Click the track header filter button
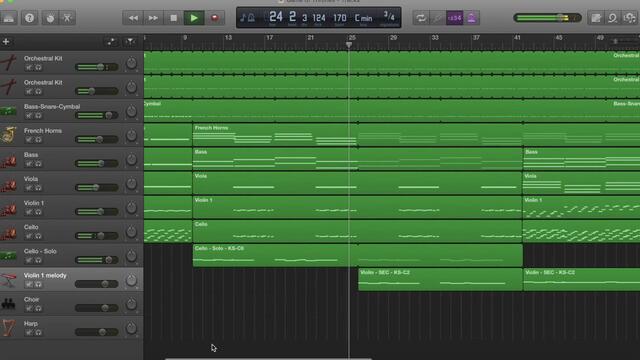Screen dimensions: 640x360 (x=130, y=42)
